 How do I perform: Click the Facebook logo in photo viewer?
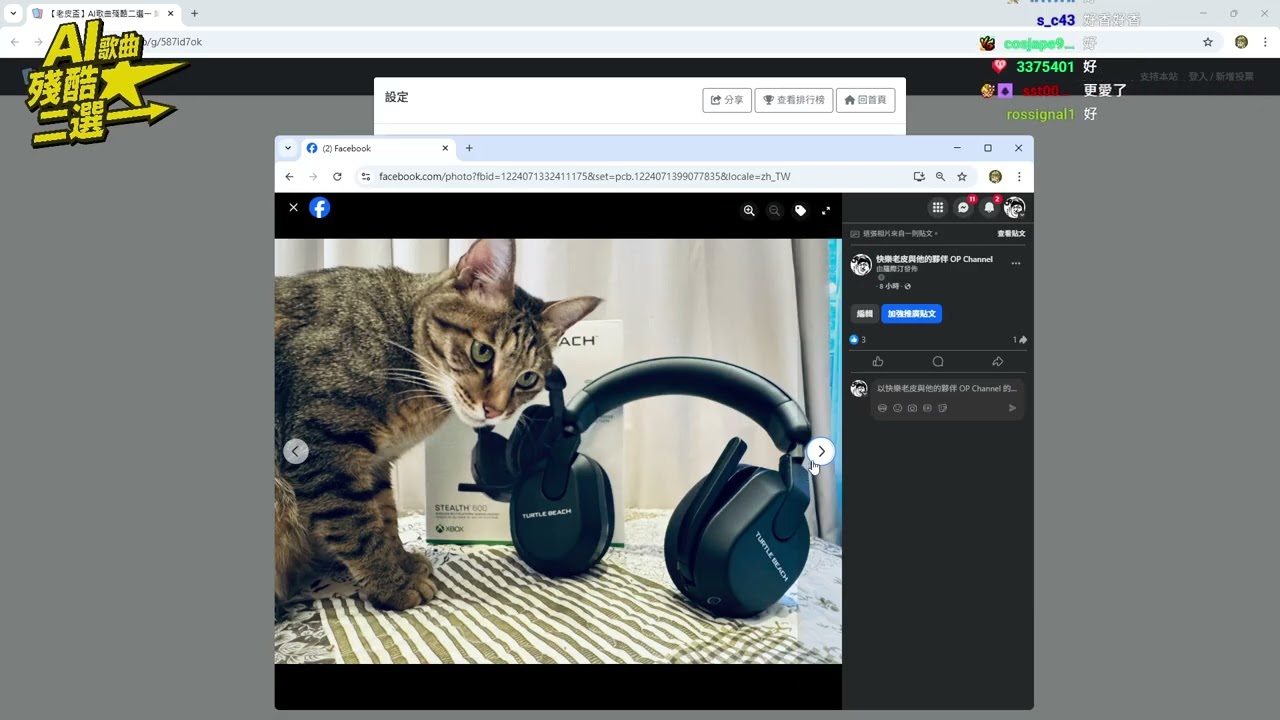319,207
